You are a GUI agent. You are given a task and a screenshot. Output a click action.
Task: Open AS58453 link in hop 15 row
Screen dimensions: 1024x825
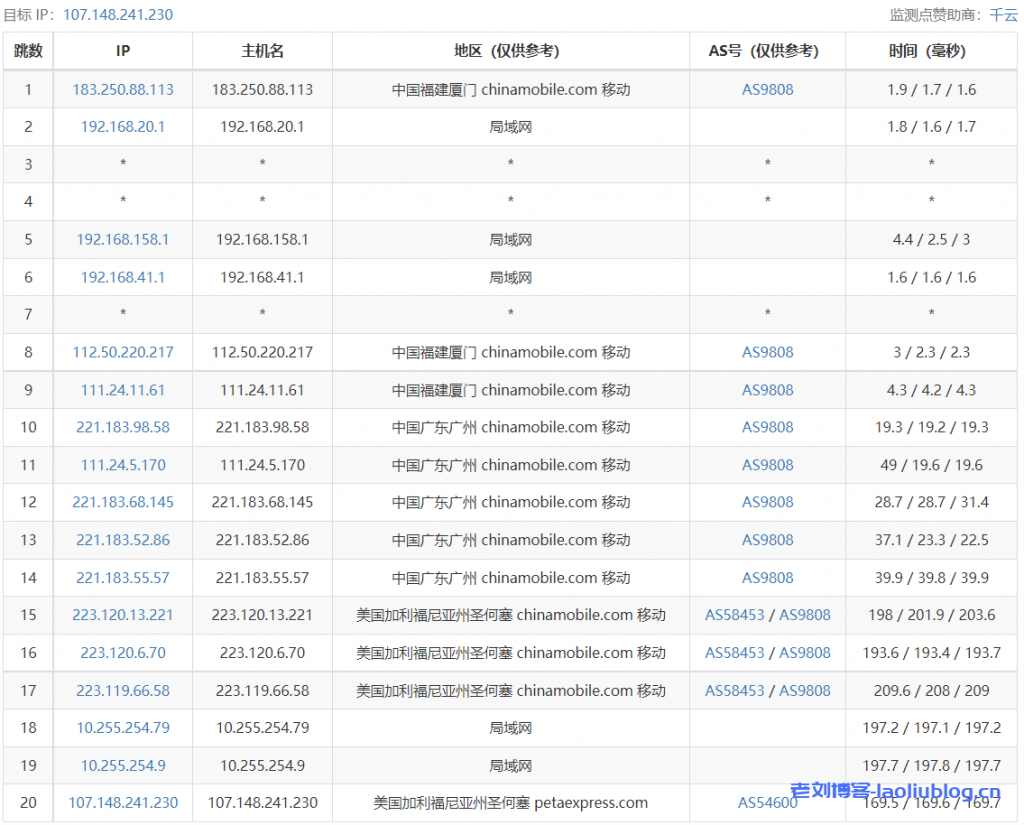coord(734,615)
